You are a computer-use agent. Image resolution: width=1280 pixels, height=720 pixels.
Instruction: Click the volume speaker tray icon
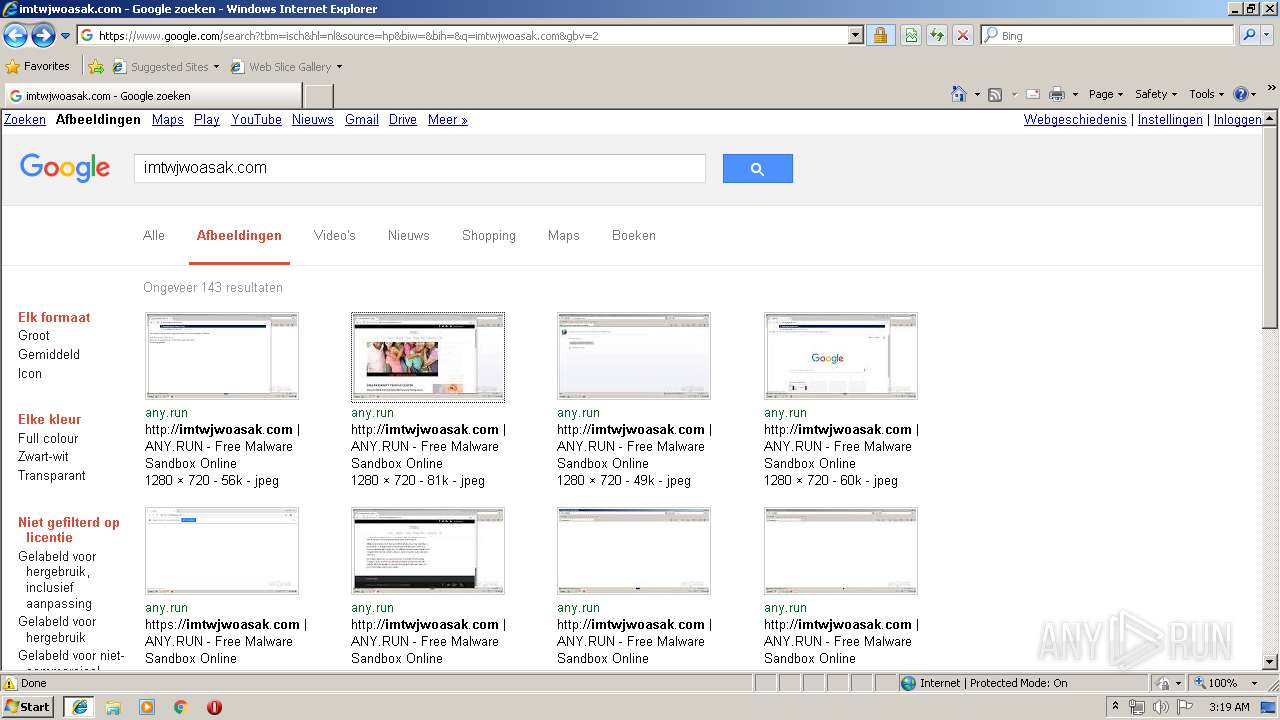(x=1161, y=707)
